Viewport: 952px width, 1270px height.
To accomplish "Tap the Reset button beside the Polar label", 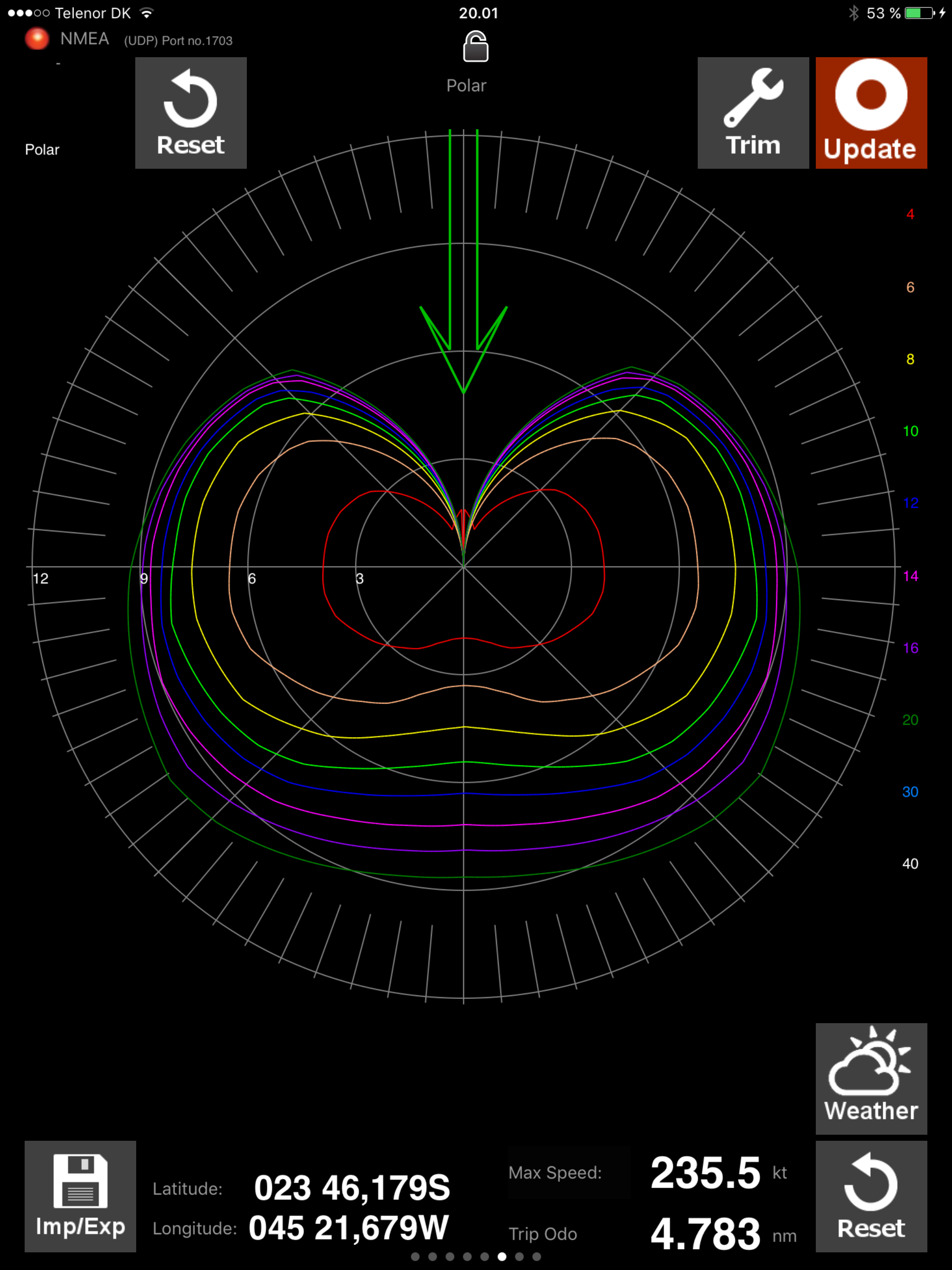I will 191,112.
